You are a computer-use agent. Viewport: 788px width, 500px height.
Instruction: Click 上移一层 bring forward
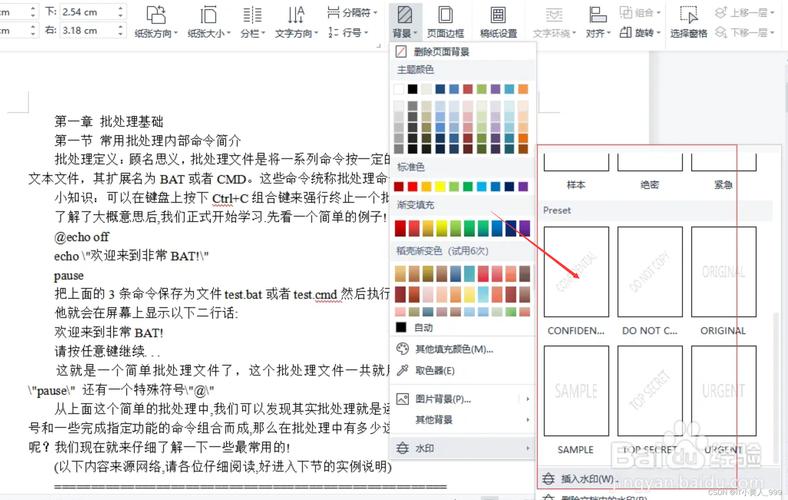(745, 12)
